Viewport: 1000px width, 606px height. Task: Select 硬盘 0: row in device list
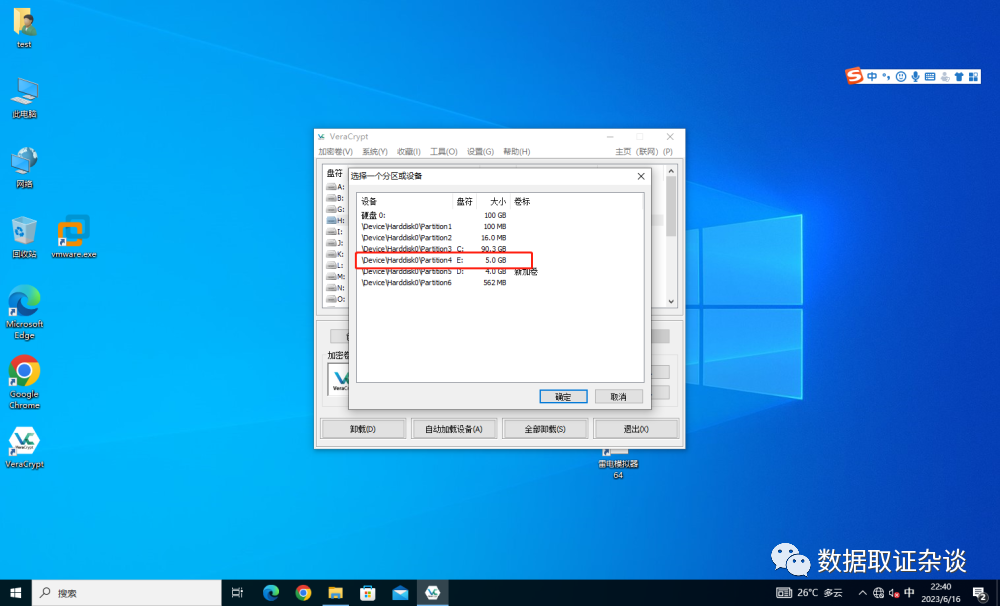(x=499, y=216)
